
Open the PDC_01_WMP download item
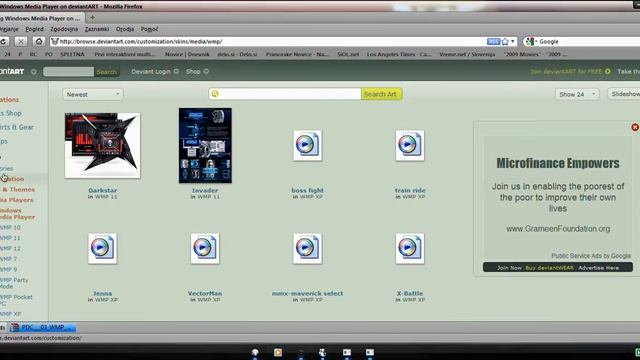pos(43,327)
